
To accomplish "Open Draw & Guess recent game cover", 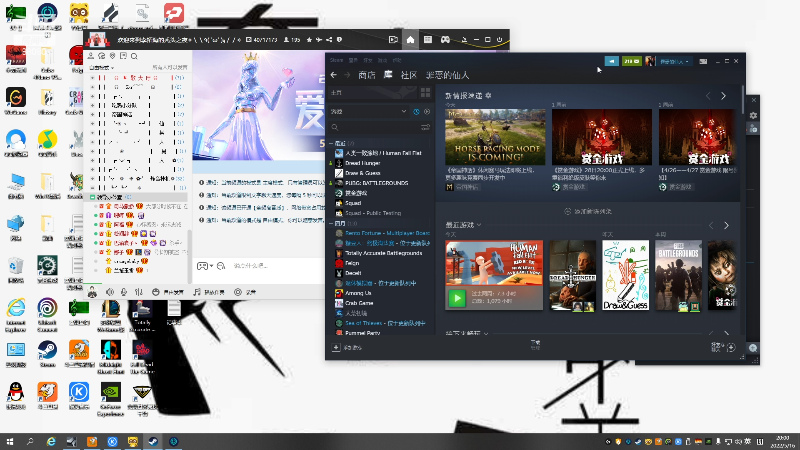I will [626, 275].
